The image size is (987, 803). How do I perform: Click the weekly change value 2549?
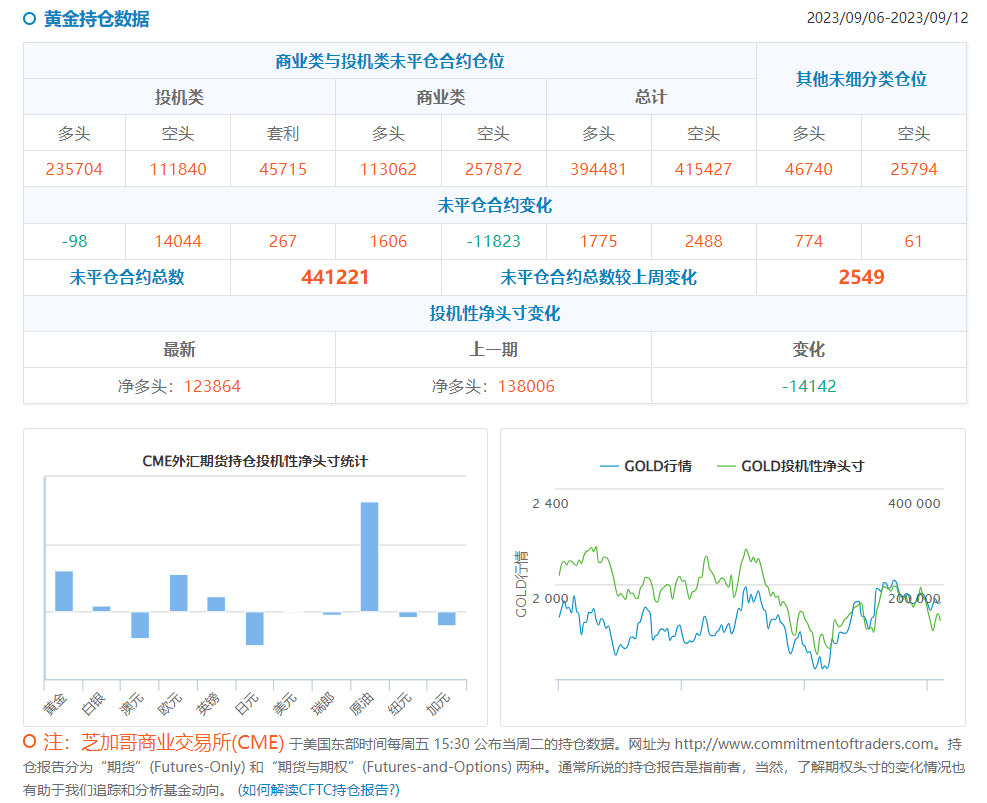tap(861, 277)
